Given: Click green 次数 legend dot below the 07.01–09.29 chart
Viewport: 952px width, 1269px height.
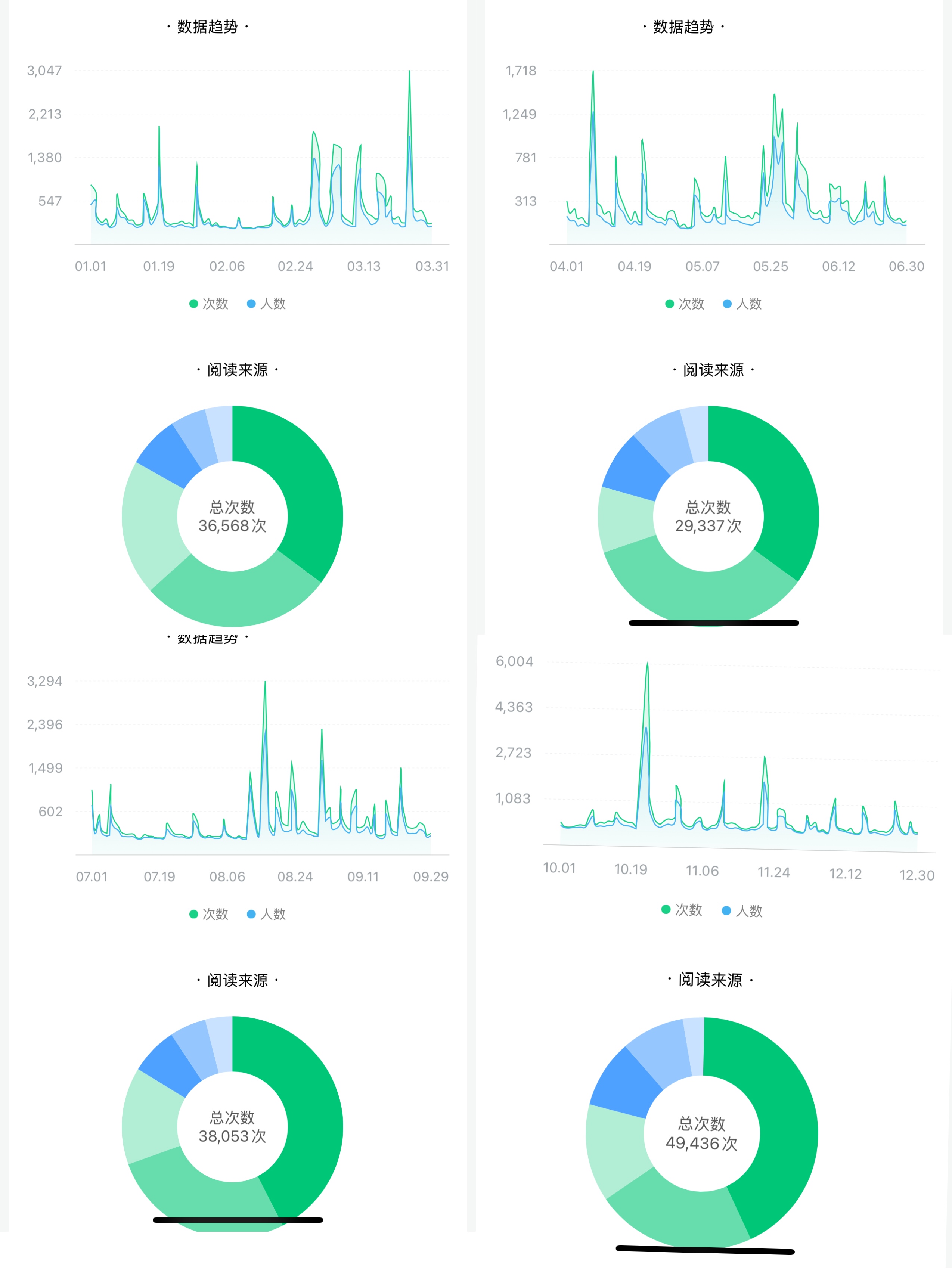Looking at the screenshot, I should click(193, 914).
